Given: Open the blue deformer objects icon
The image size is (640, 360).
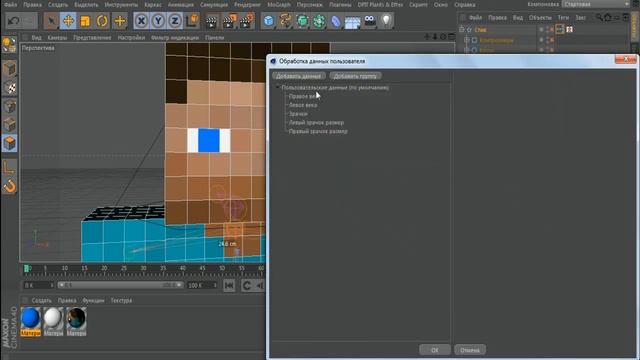Looking at the screenshot, I should click(x=336, y=21).
